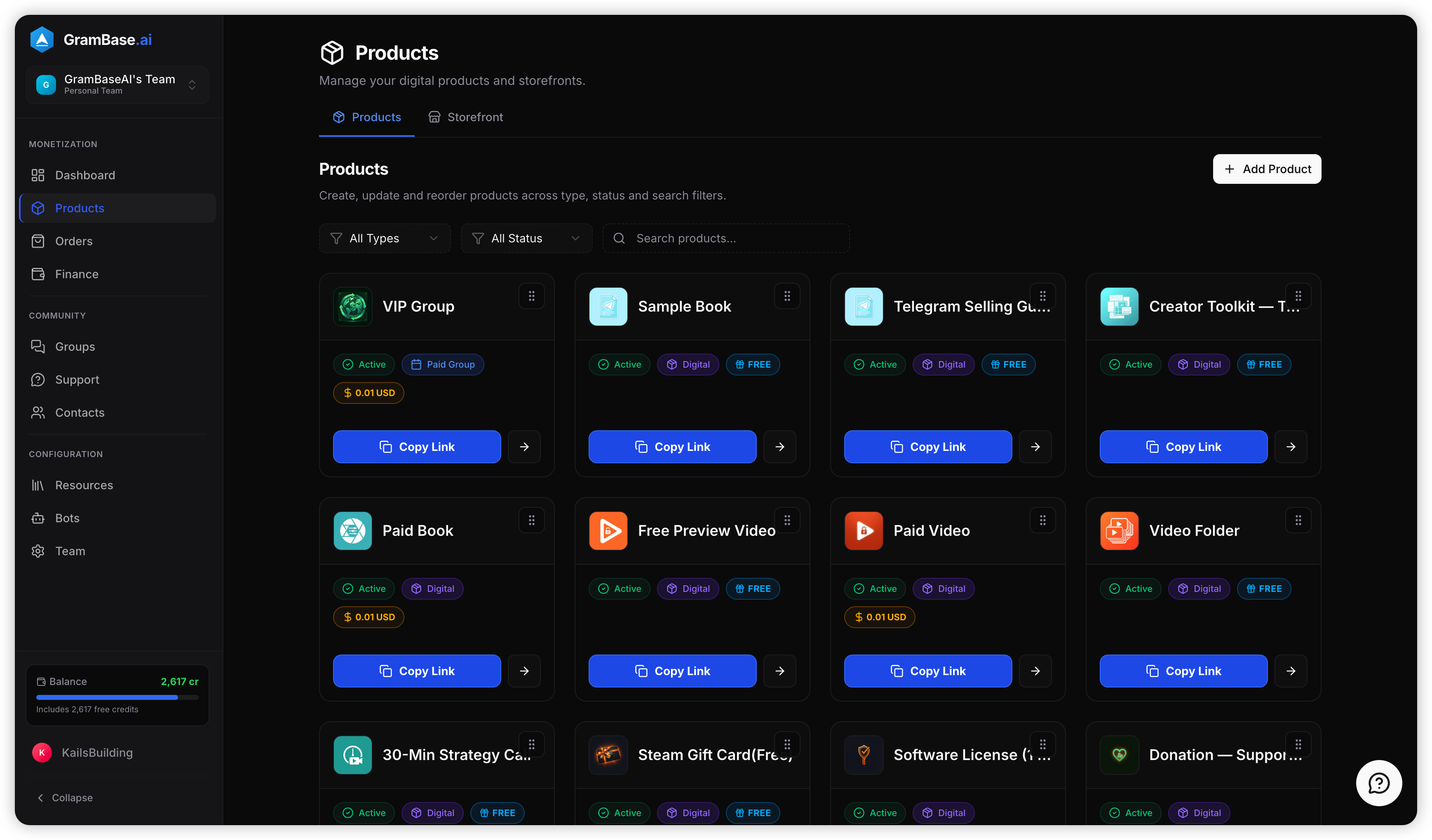Copy link for VIP Group

417,447
